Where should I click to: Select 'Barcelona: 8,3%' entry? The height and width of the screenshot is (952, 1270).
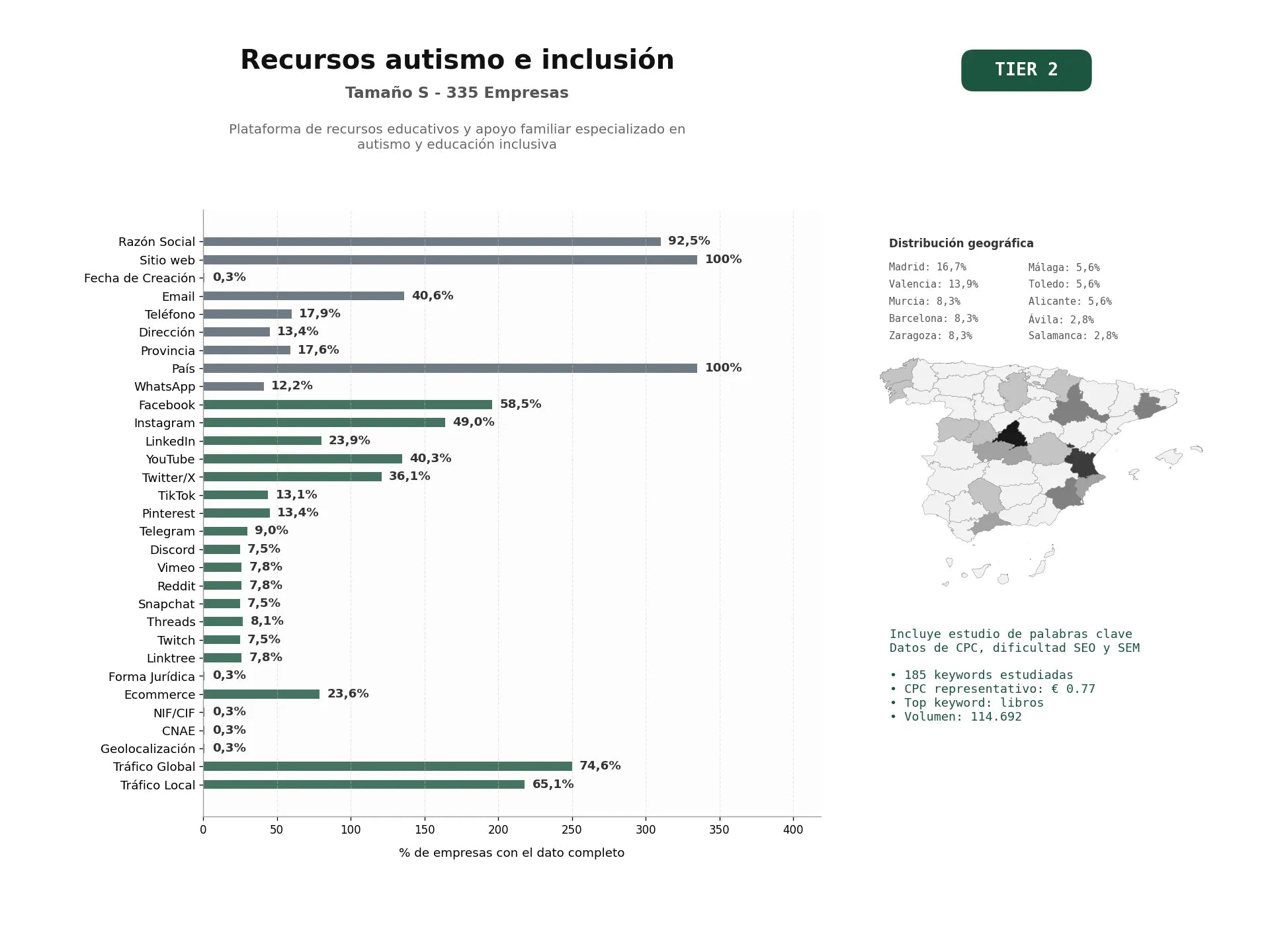pos(933,319)
